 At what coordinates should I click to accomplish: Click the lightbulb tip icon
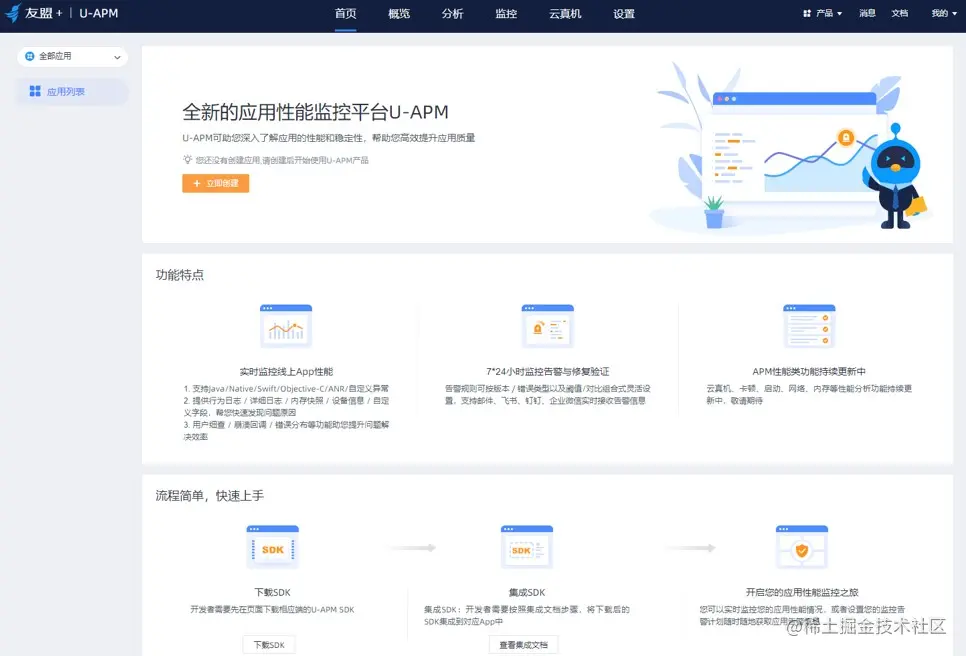187,160
